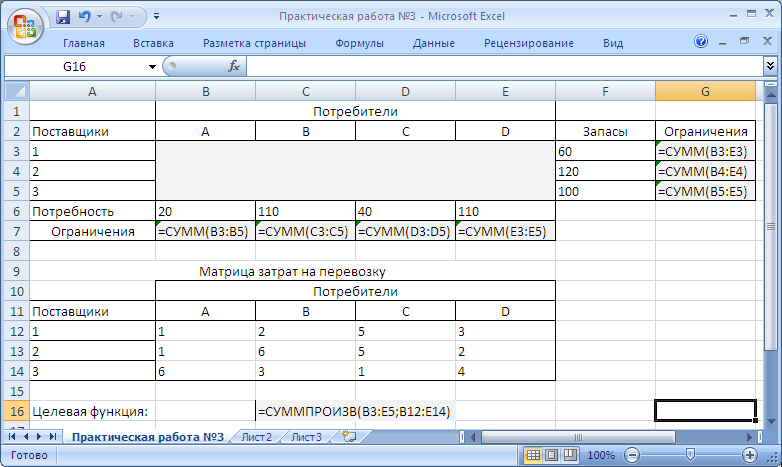Open the Вид ribbon tab

pyautogui.click(x=613, y=43)
